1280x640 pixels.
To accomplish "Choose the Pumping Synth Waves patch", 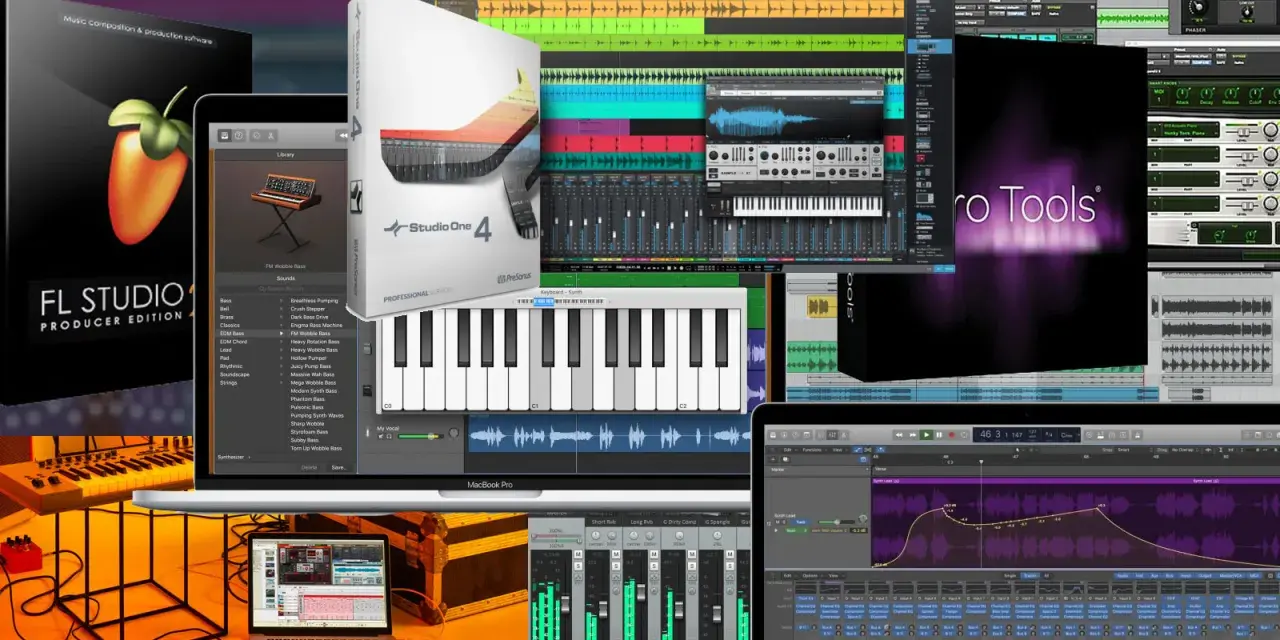I will [x=317, y=415].
